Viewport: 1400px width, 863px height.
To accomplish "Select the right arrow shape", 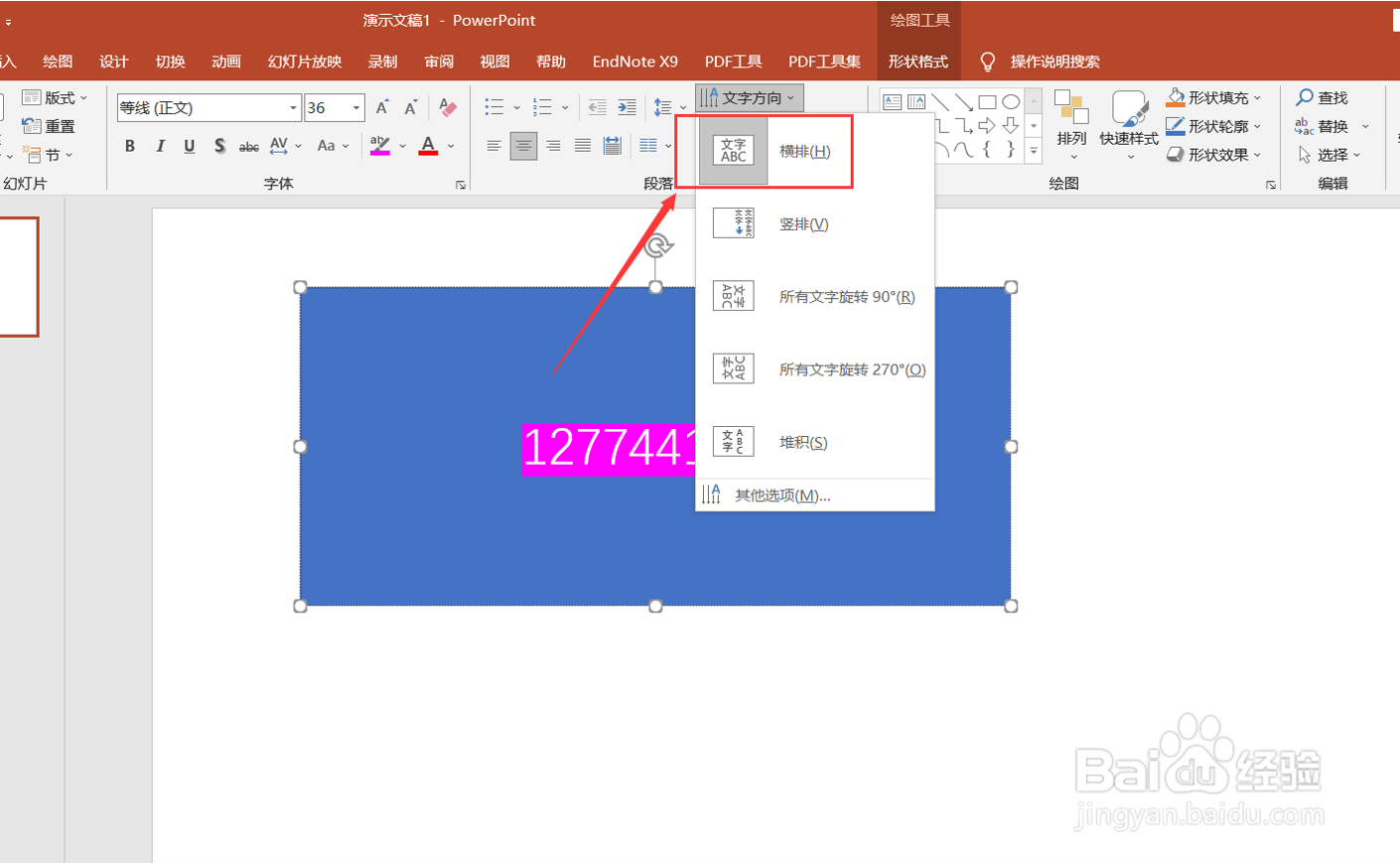I will pyautogui.click(x=987, y=125).
